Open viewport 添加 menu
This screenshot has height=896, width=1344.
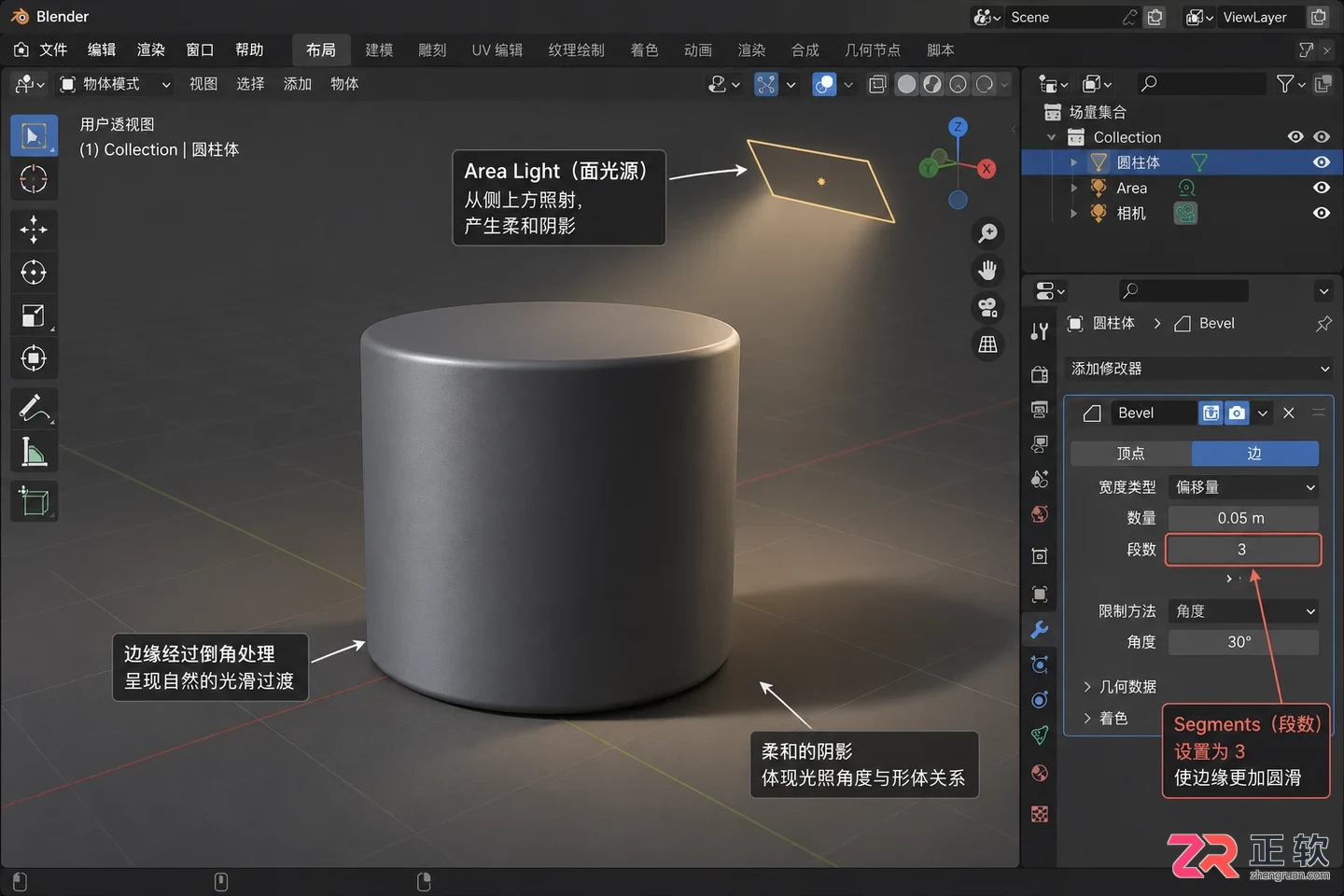[x=298, y=84]
